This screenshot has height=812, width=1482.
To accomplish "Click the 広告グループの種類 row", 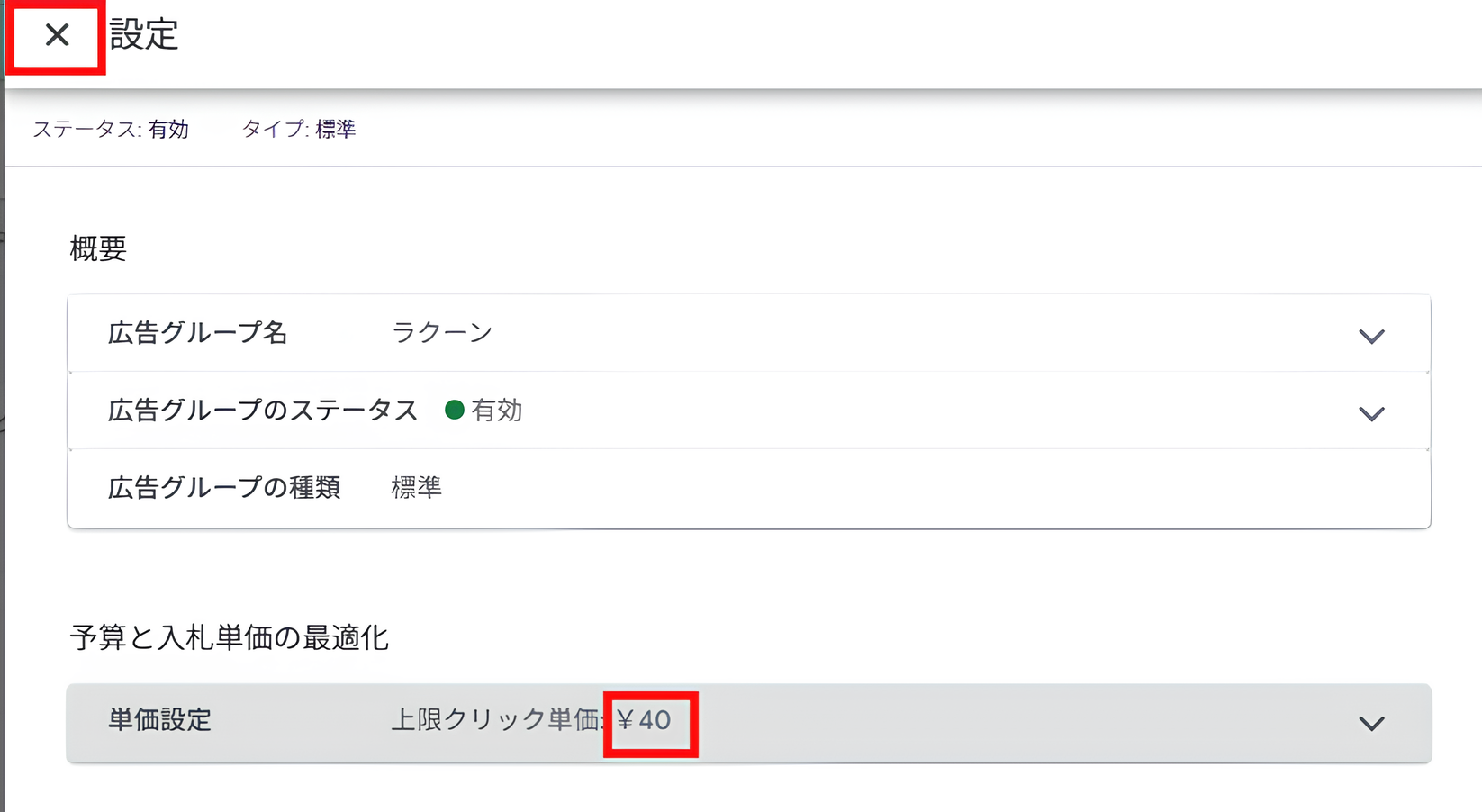I will 223,488.
